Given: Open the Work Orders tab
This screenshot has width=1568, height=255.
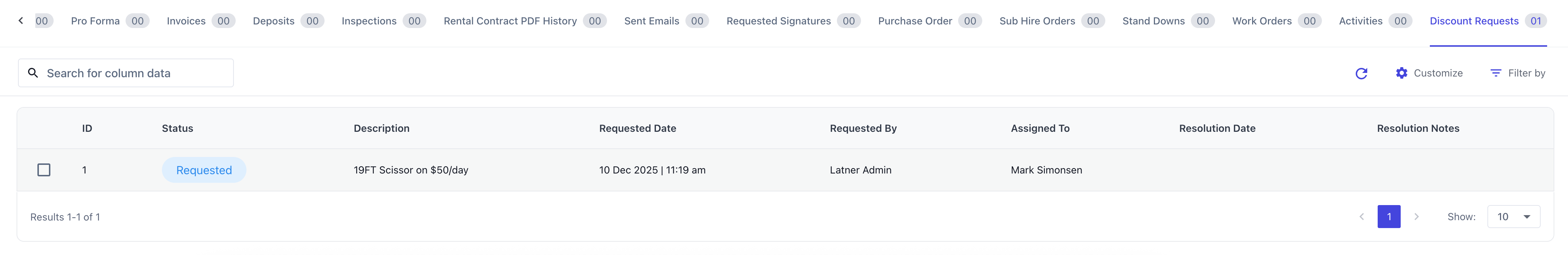Looking at the screenshot, I should [x=1261, y=21].
